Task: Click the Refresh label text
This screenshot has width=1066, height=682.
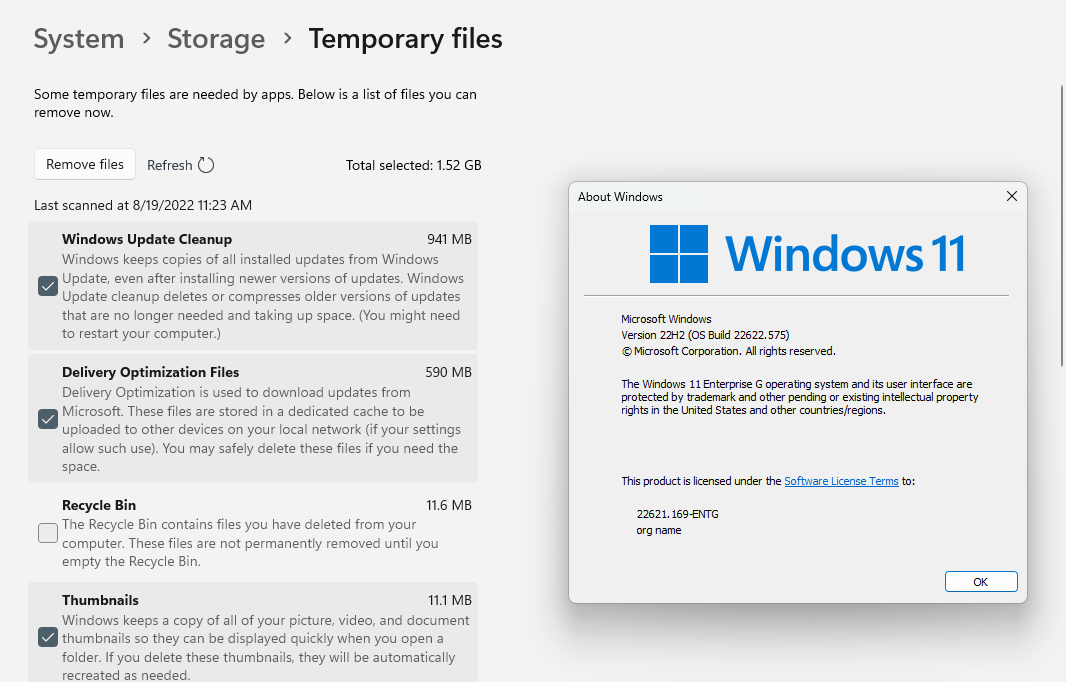Action: [169, 165]
